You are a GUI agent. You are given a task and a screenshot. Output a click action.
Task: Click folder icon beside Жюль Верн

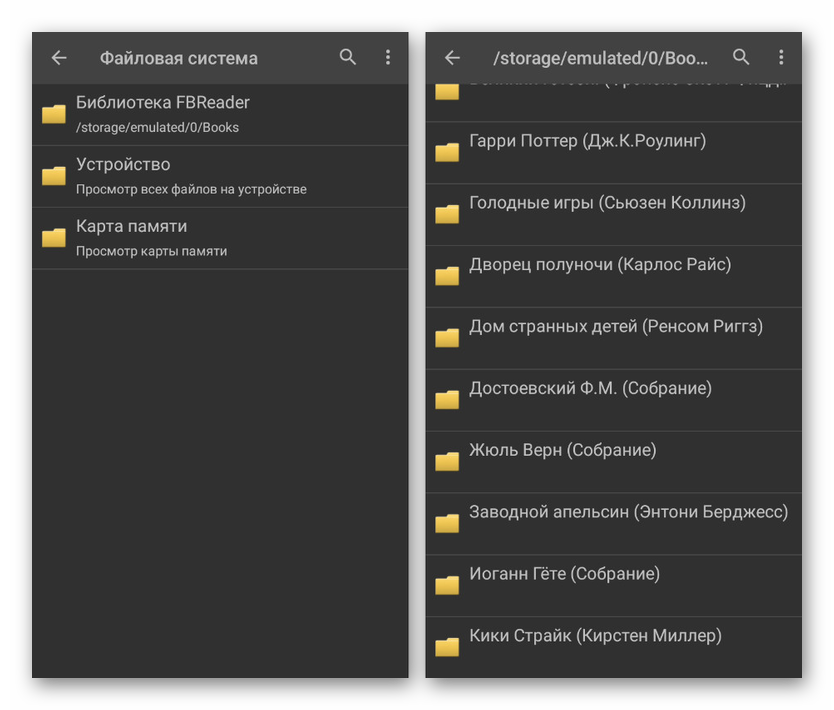[x=447, y=461]
